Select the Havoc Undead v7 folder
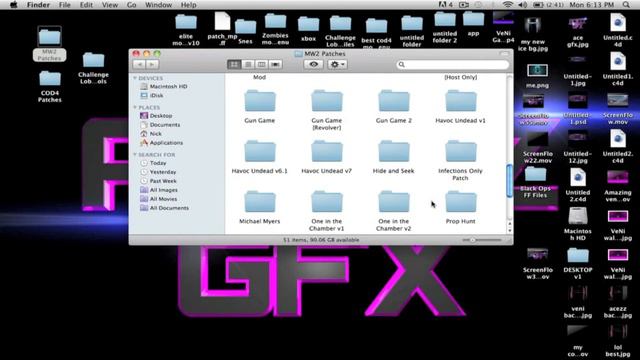Screen dimensions: 640x360 click(327, 151)
